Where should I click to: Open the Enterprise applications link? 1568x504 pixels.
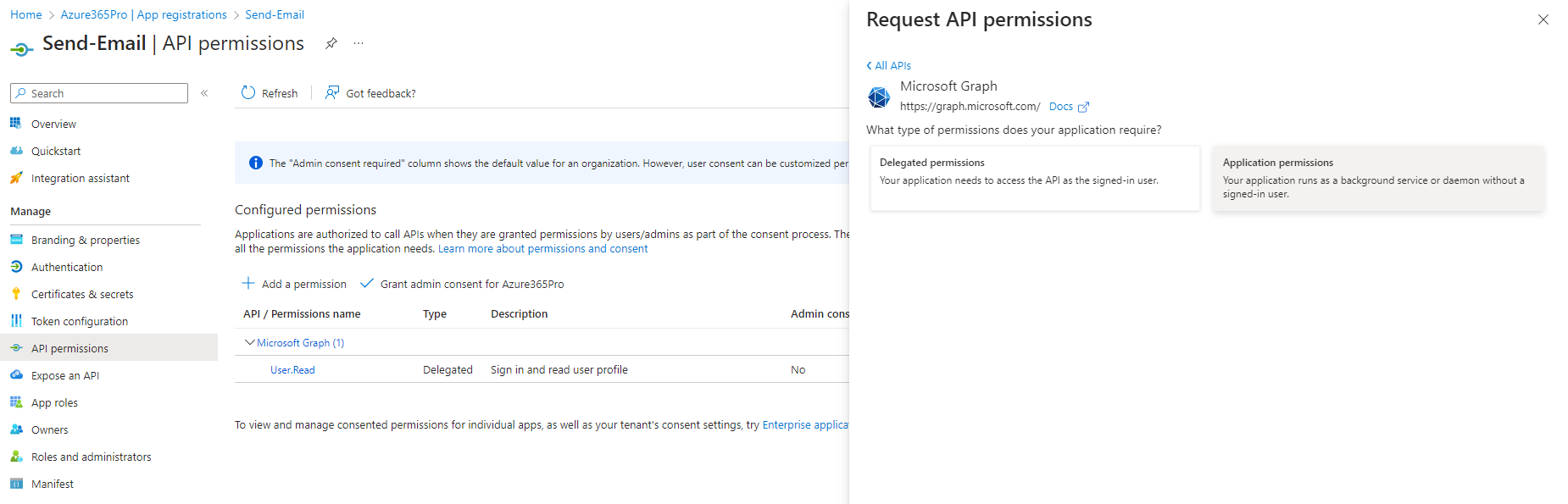point(805,425)
